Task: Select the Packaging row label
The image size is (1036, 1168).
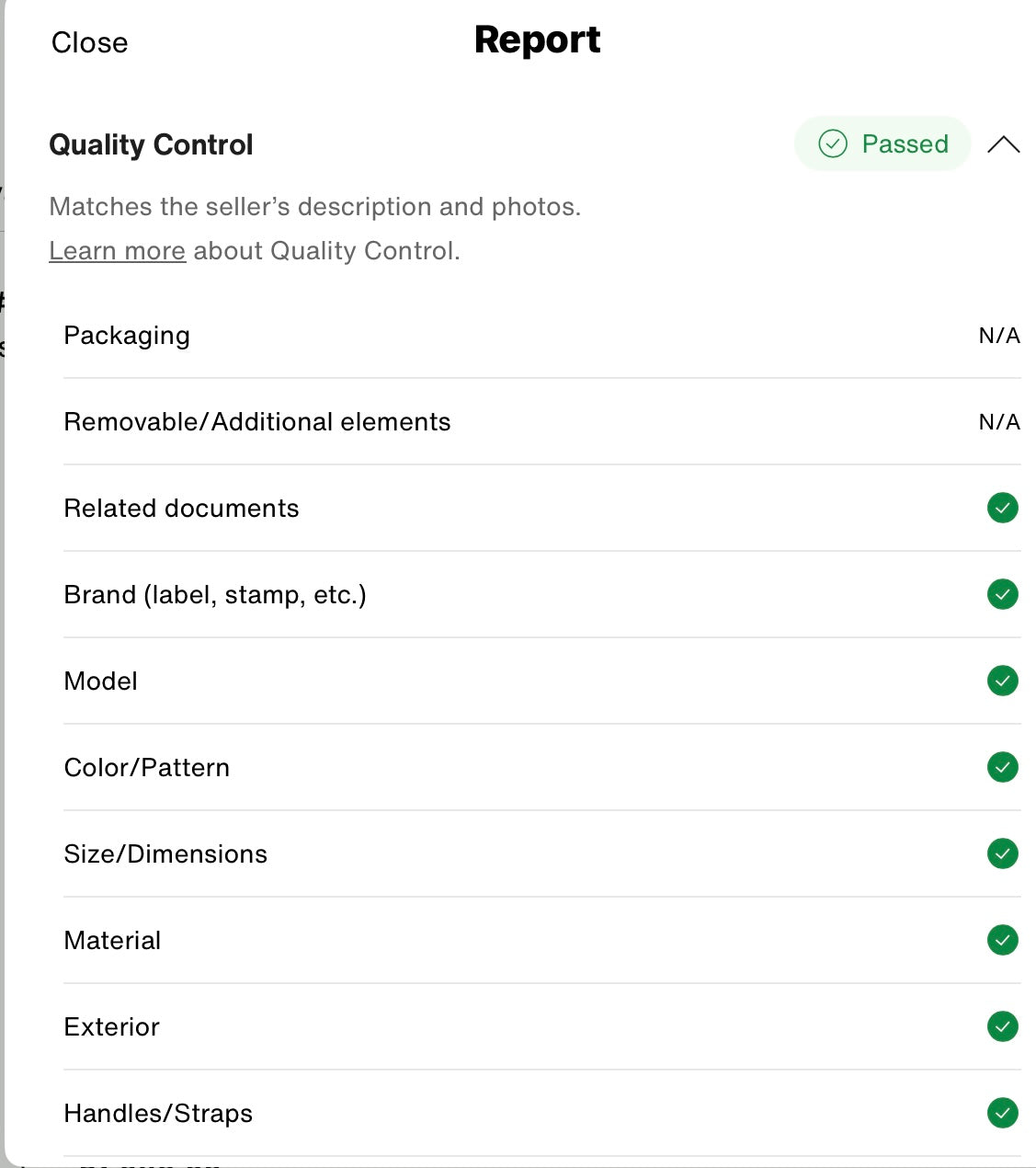Action: [x=127, y=336]
